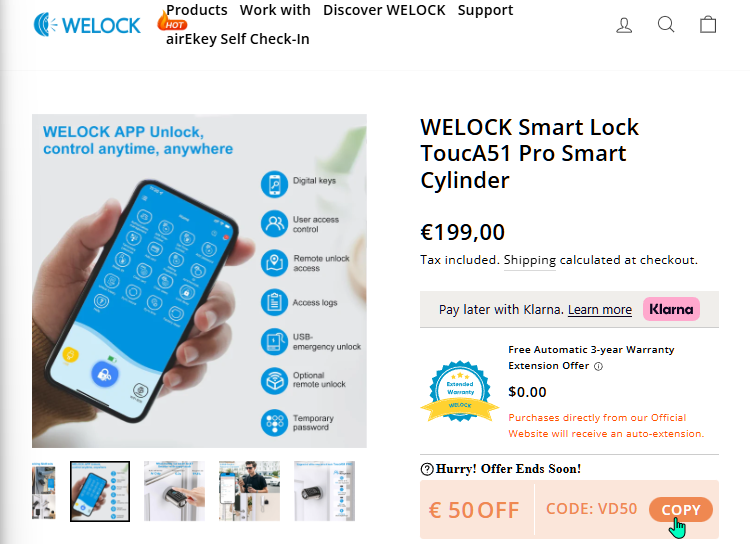Click the WELOCK logo
Image resolution: width=750 pixels, height=544 pixels.
point(87,25)
